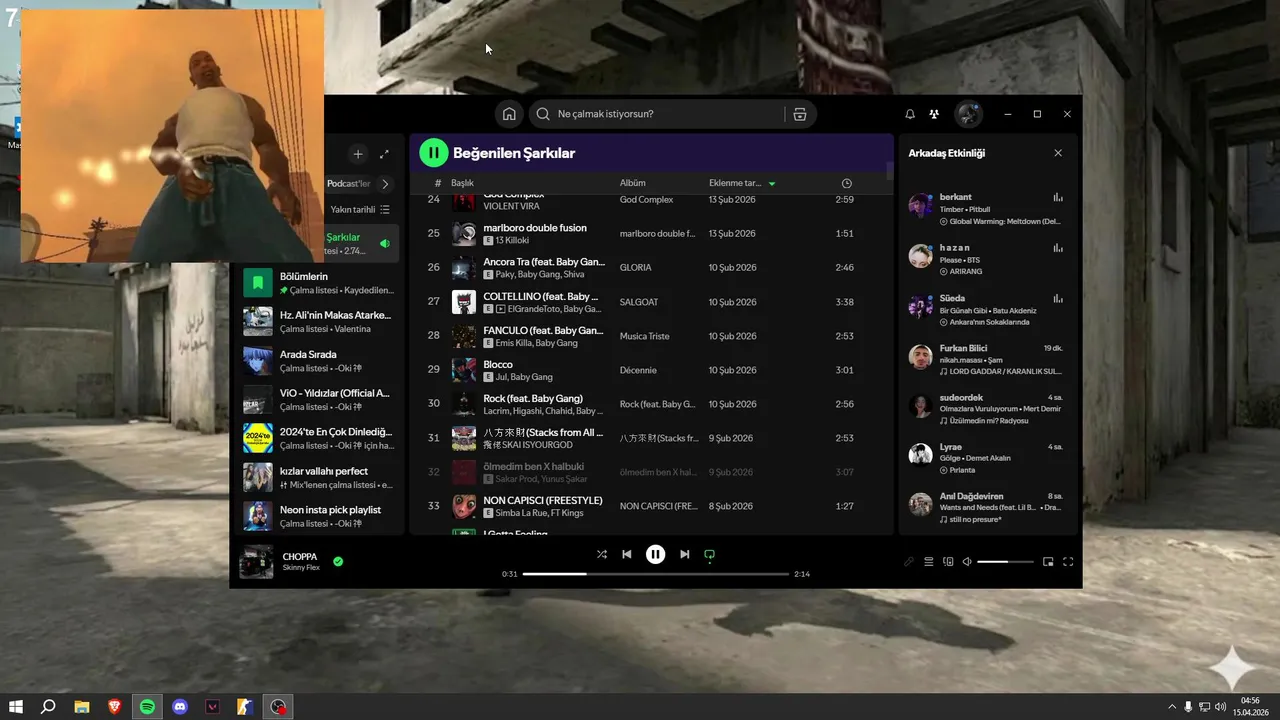Pause playback in the bottom player
This screenshot has height=720, width=1280.
655,554
